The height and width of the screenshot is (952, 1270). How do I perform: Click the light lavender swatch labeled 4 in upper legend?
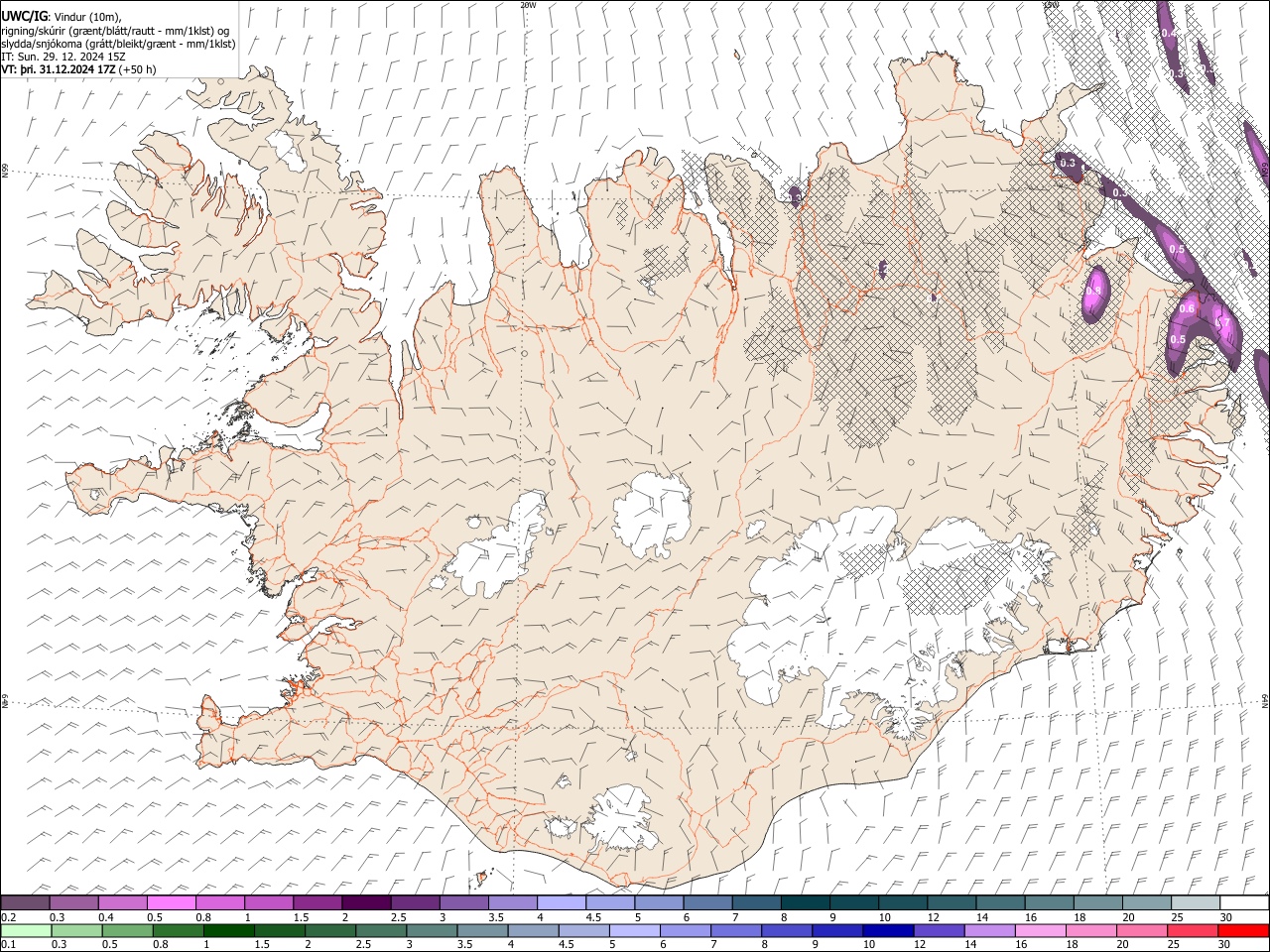[x=562, y=902]
